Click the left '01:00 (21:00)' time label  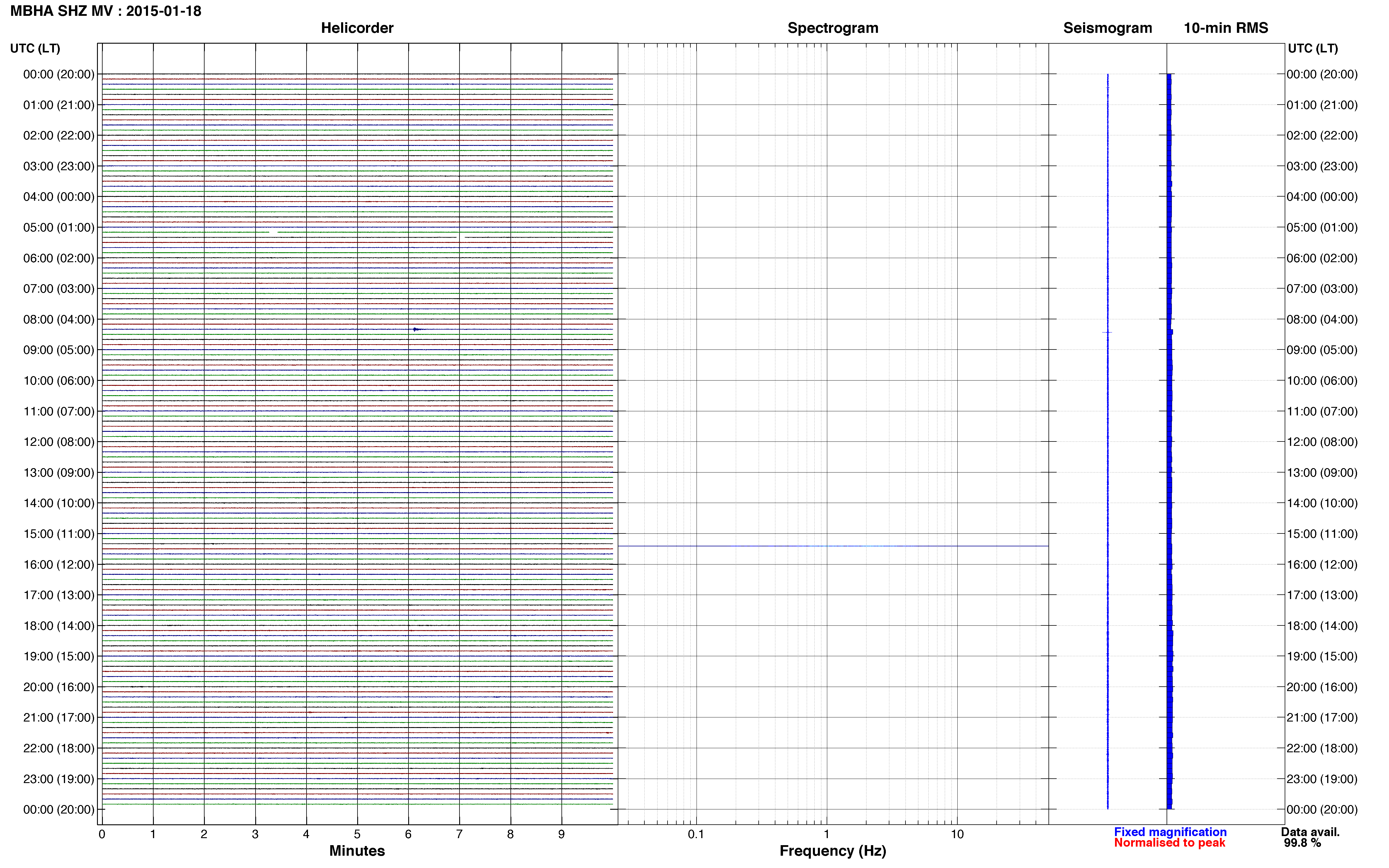click(59, 105)
